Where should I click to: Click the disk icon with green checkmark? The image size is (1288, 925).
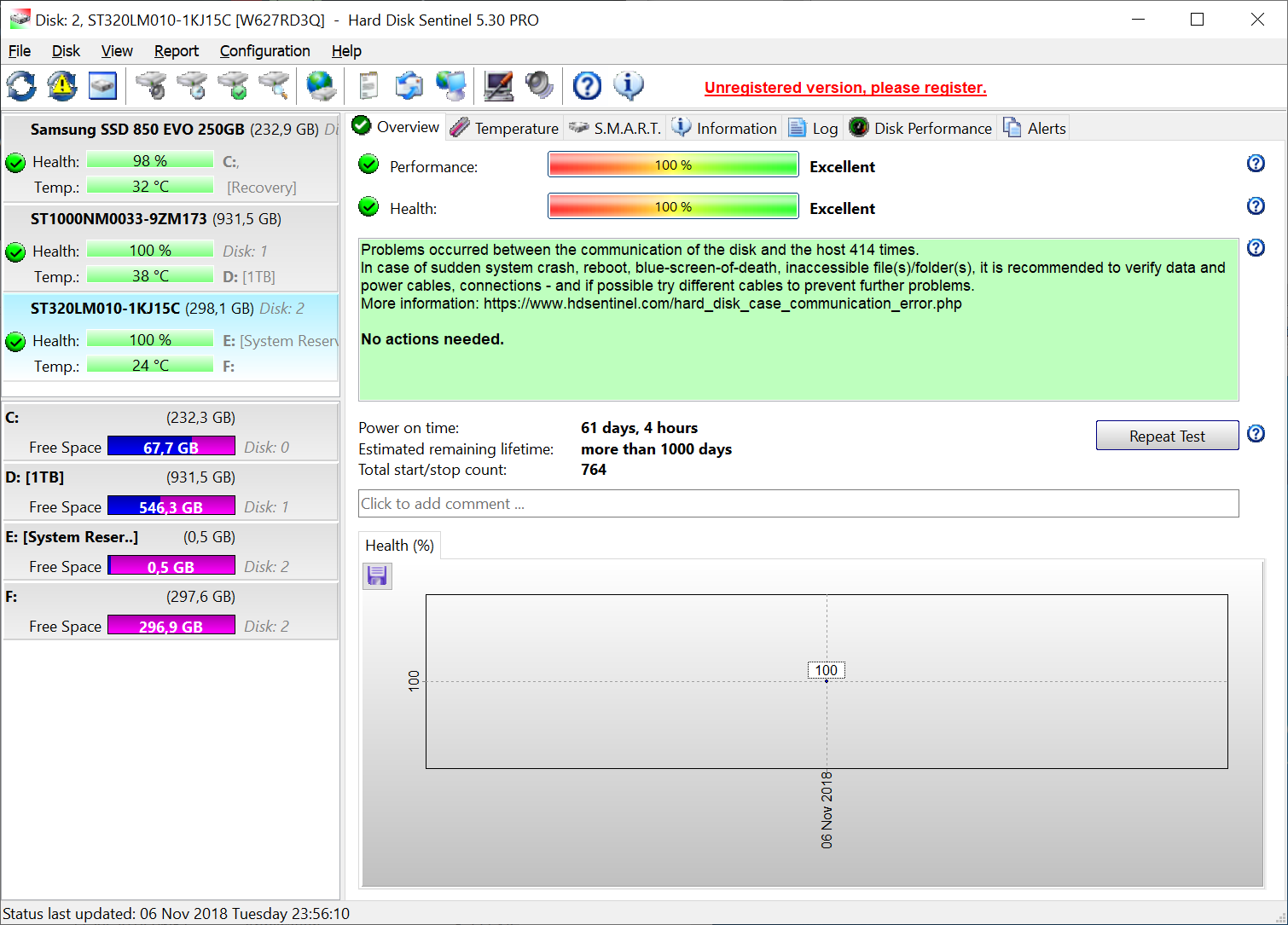[x=233, y=85]
